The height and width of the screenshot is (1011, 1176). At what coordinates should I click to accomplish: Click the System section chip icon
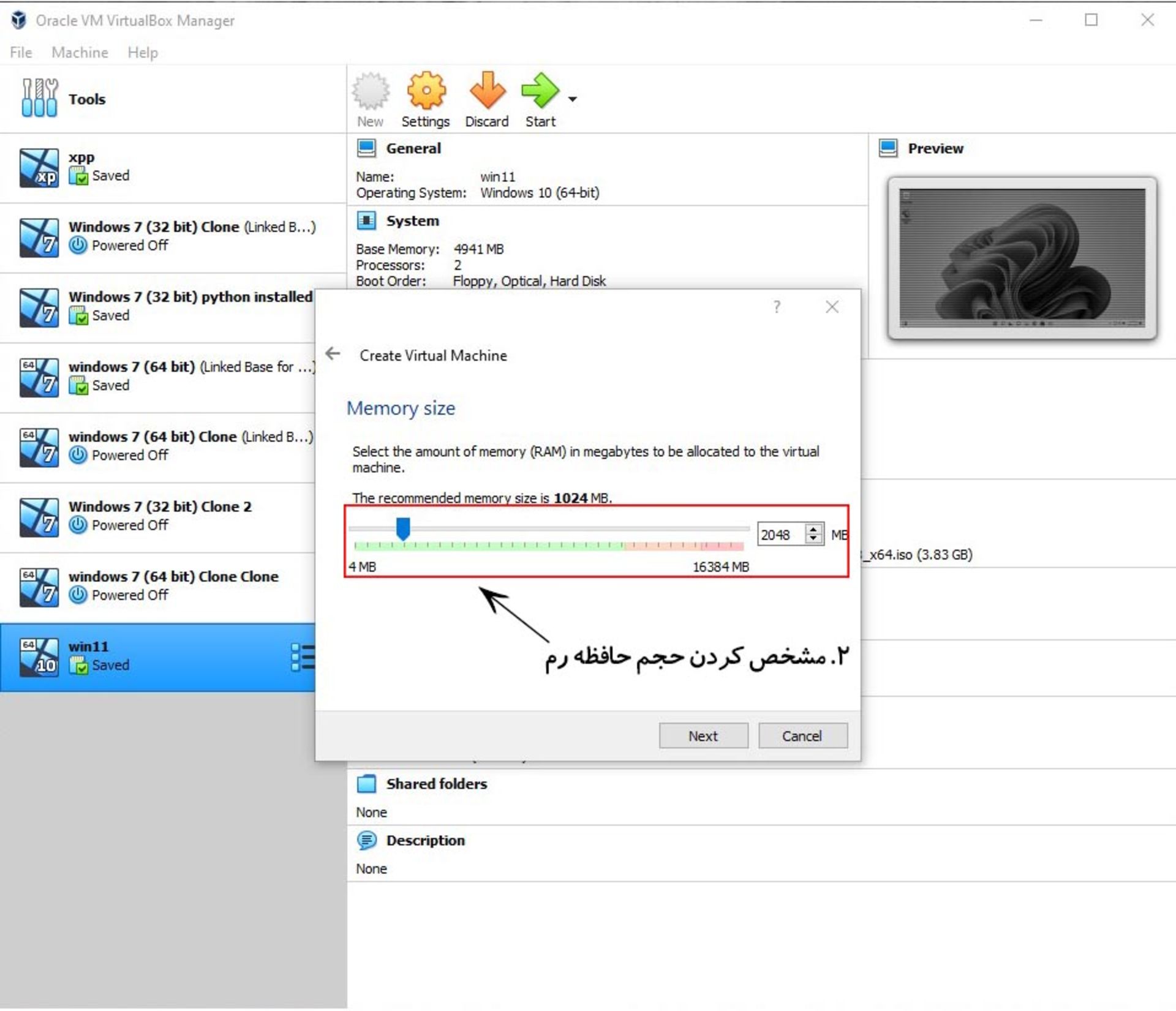366,220
